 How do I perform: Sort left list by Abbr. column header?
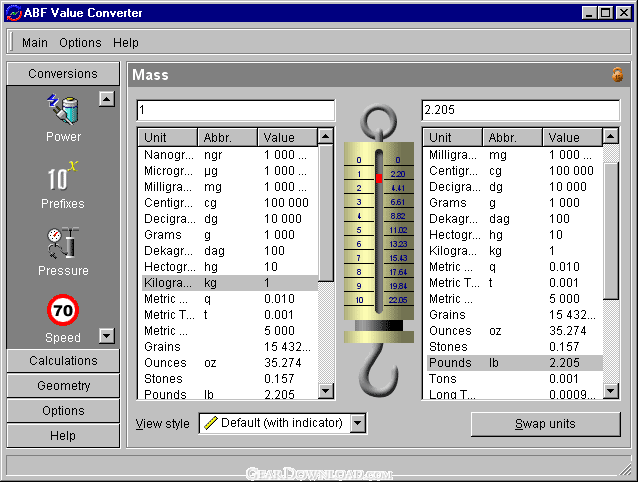(x=227, y=137)
